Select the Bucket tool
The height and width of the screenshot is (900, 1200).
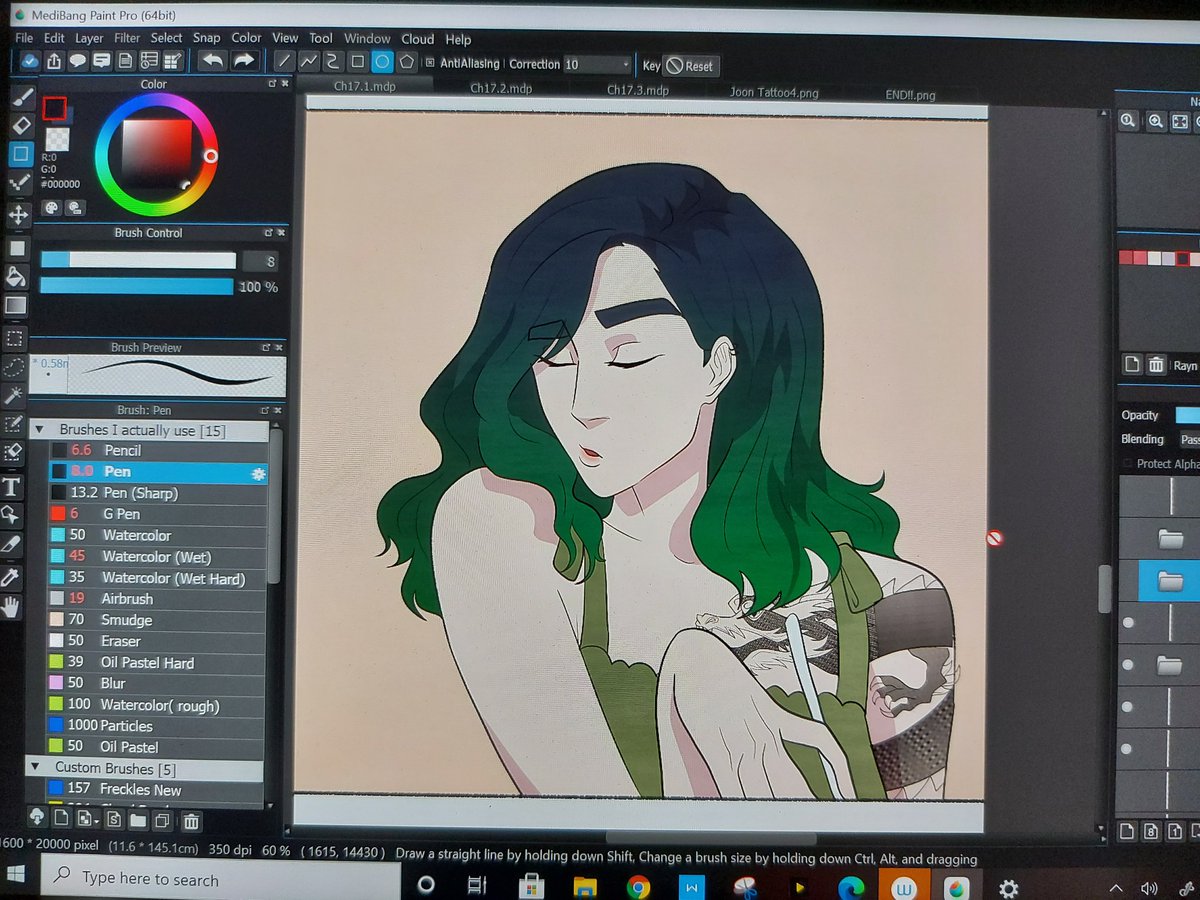(x=16, y=277)
